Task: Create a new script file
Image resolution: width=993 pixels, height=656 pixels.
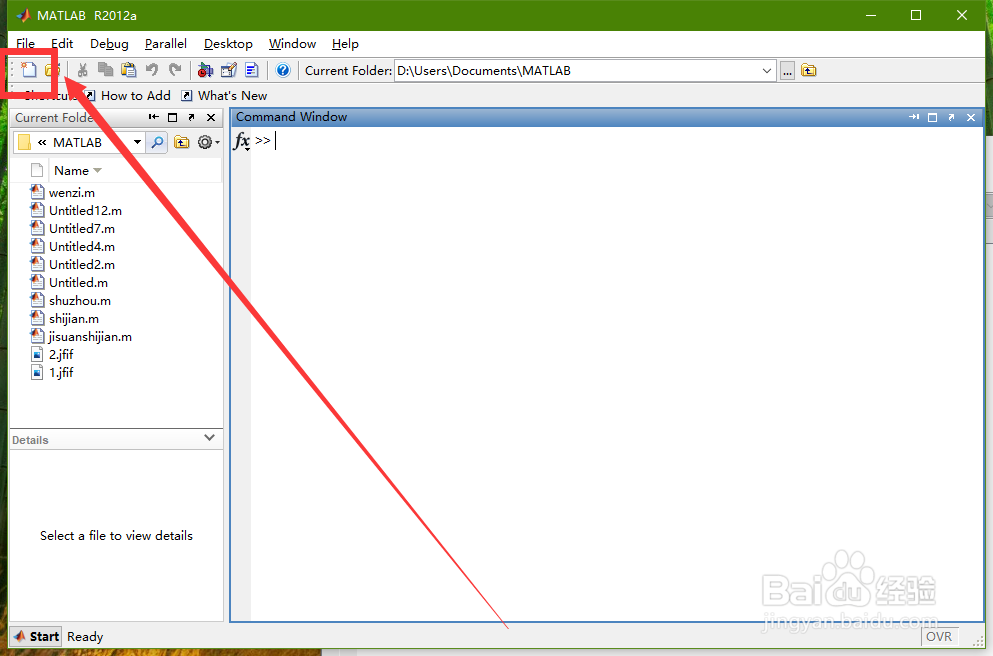Action: coord(28,70)
